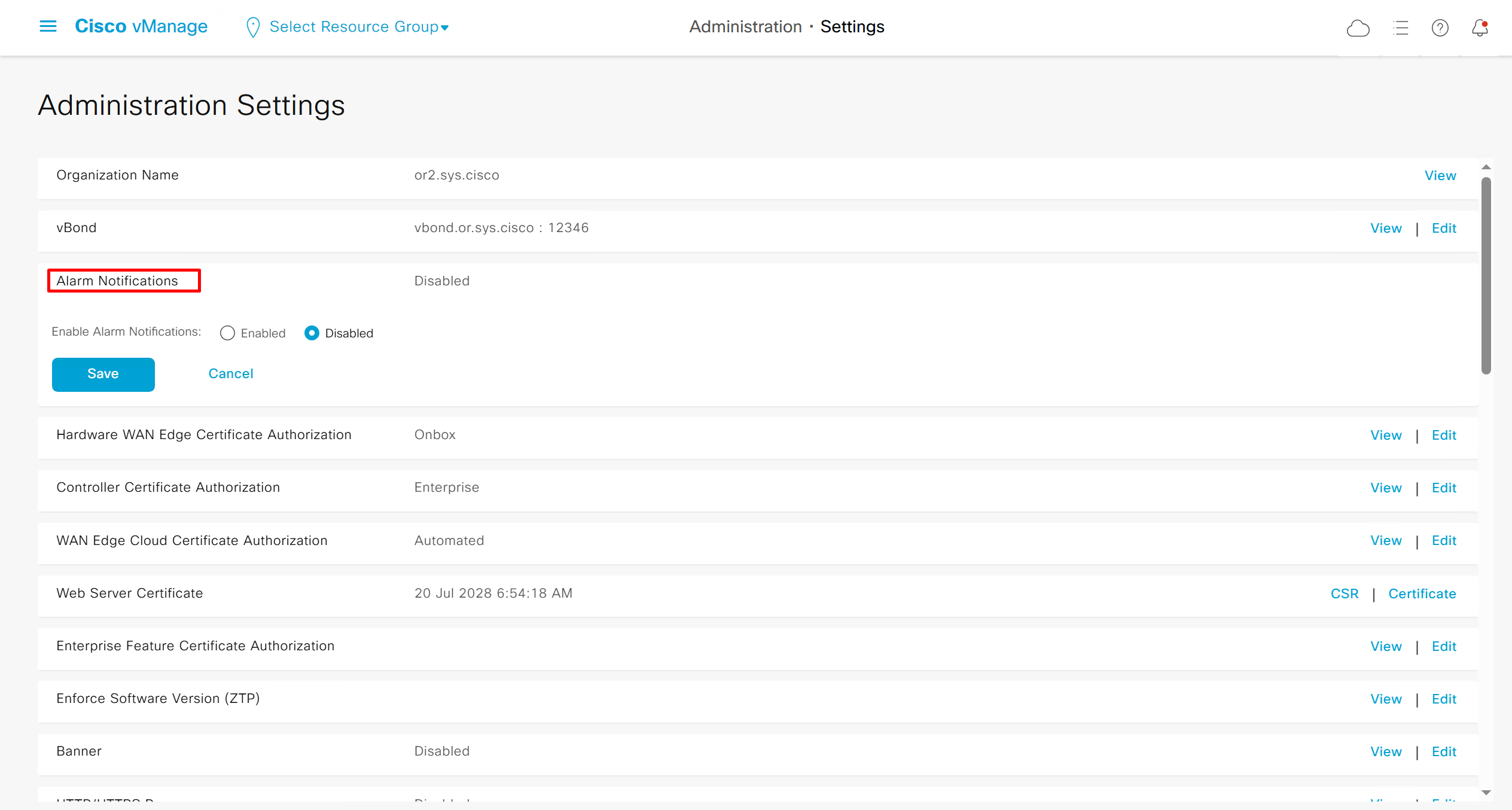This screenshot has width=1512, height=810.
Task: Edit the vBond settings
Action: coord(1444,229)
